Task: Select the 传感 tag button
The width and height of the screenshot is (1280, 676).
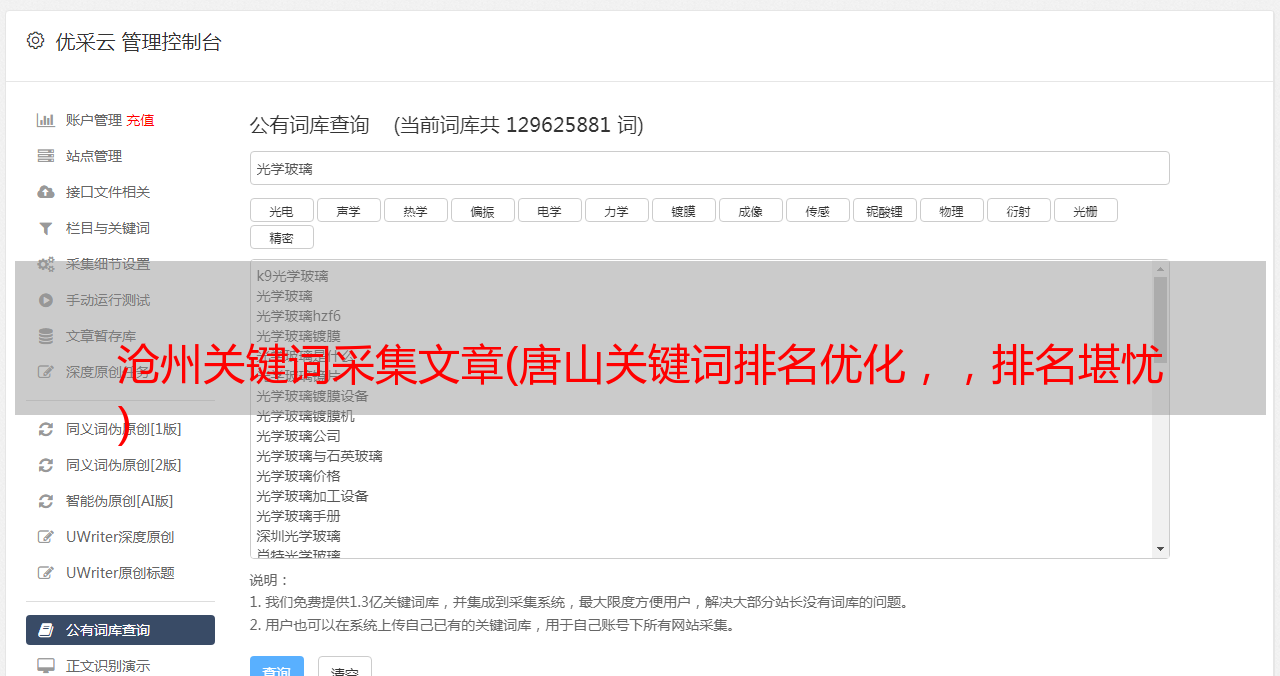Action: point(817,210)
